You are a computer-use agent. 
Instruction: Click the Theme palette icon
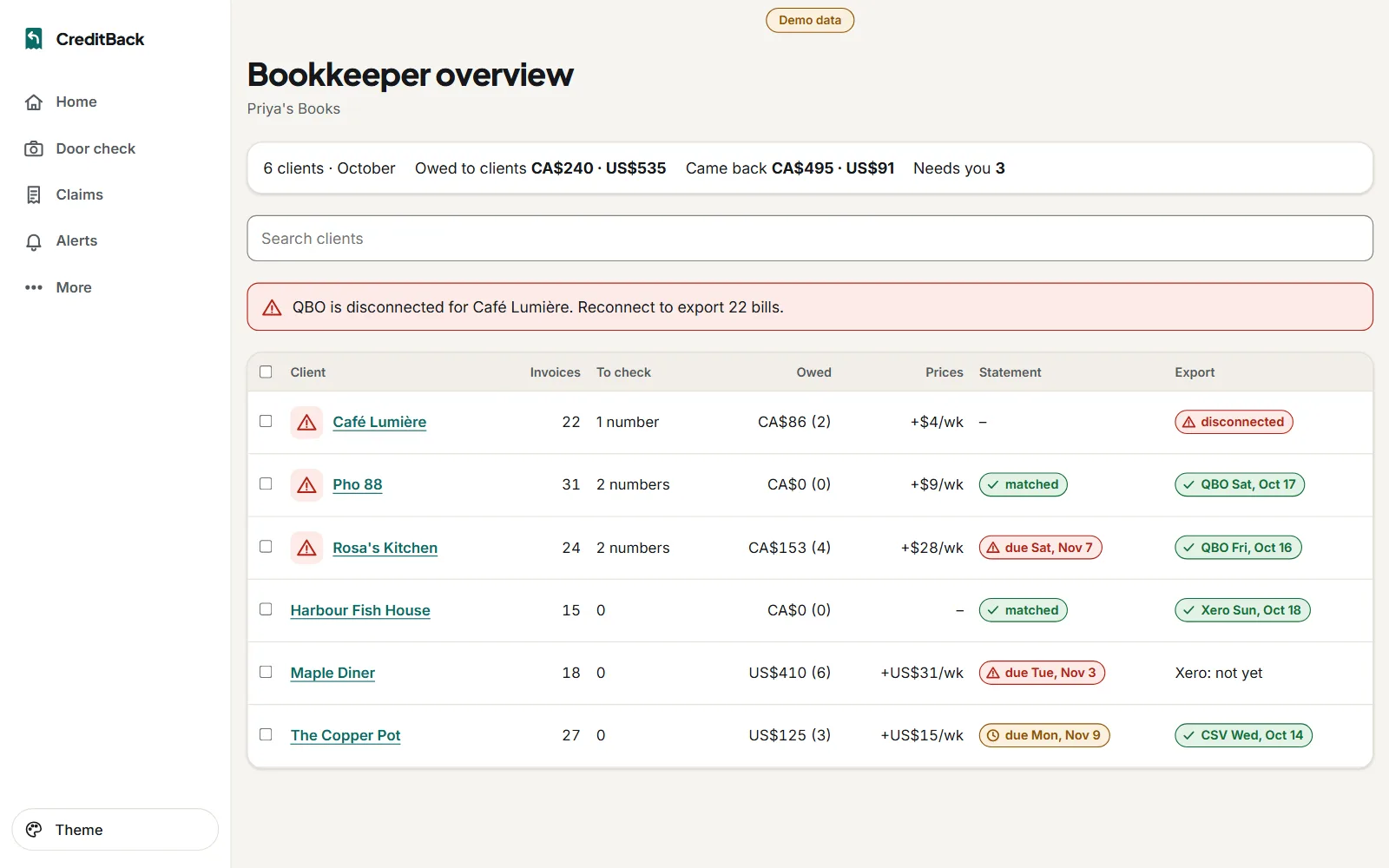click(34, 830)
